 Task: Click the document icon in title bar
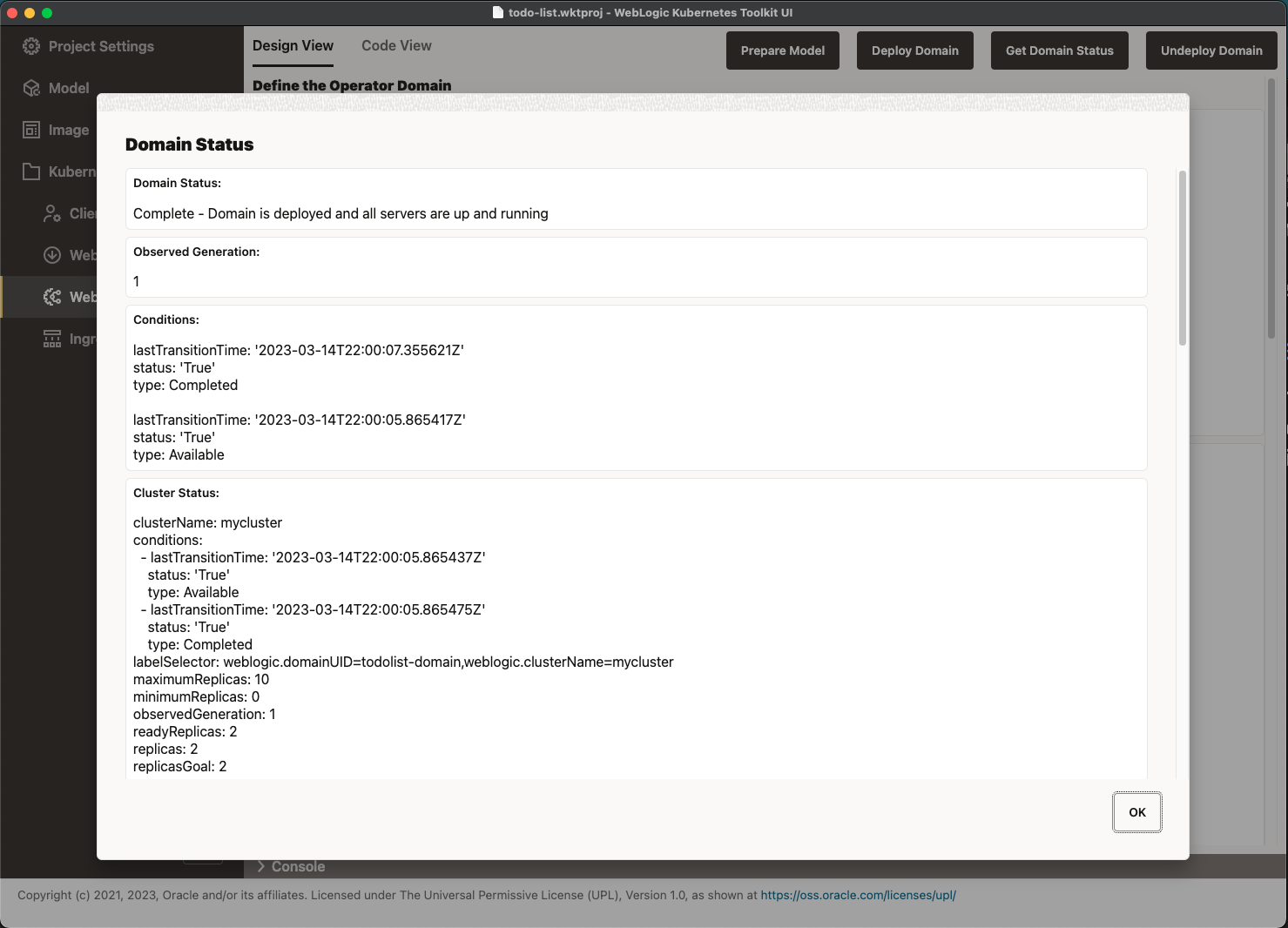(x=498, y=12)
